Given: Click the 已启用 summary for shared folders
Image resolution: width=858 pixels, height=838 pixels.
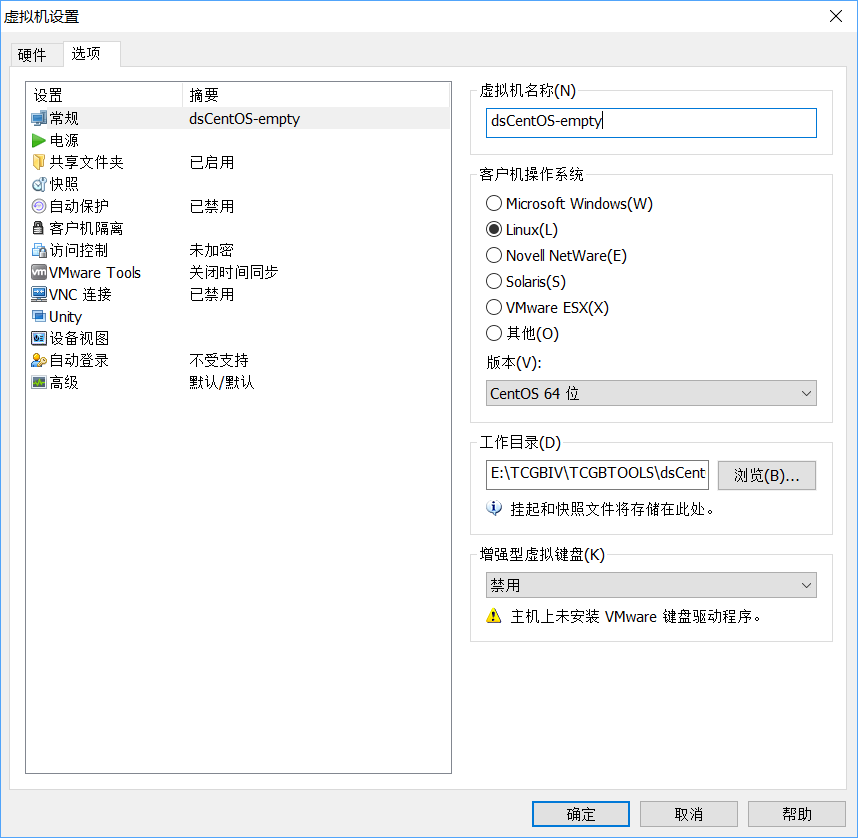Looking at the screenshot, I should [x=212, y=163].
